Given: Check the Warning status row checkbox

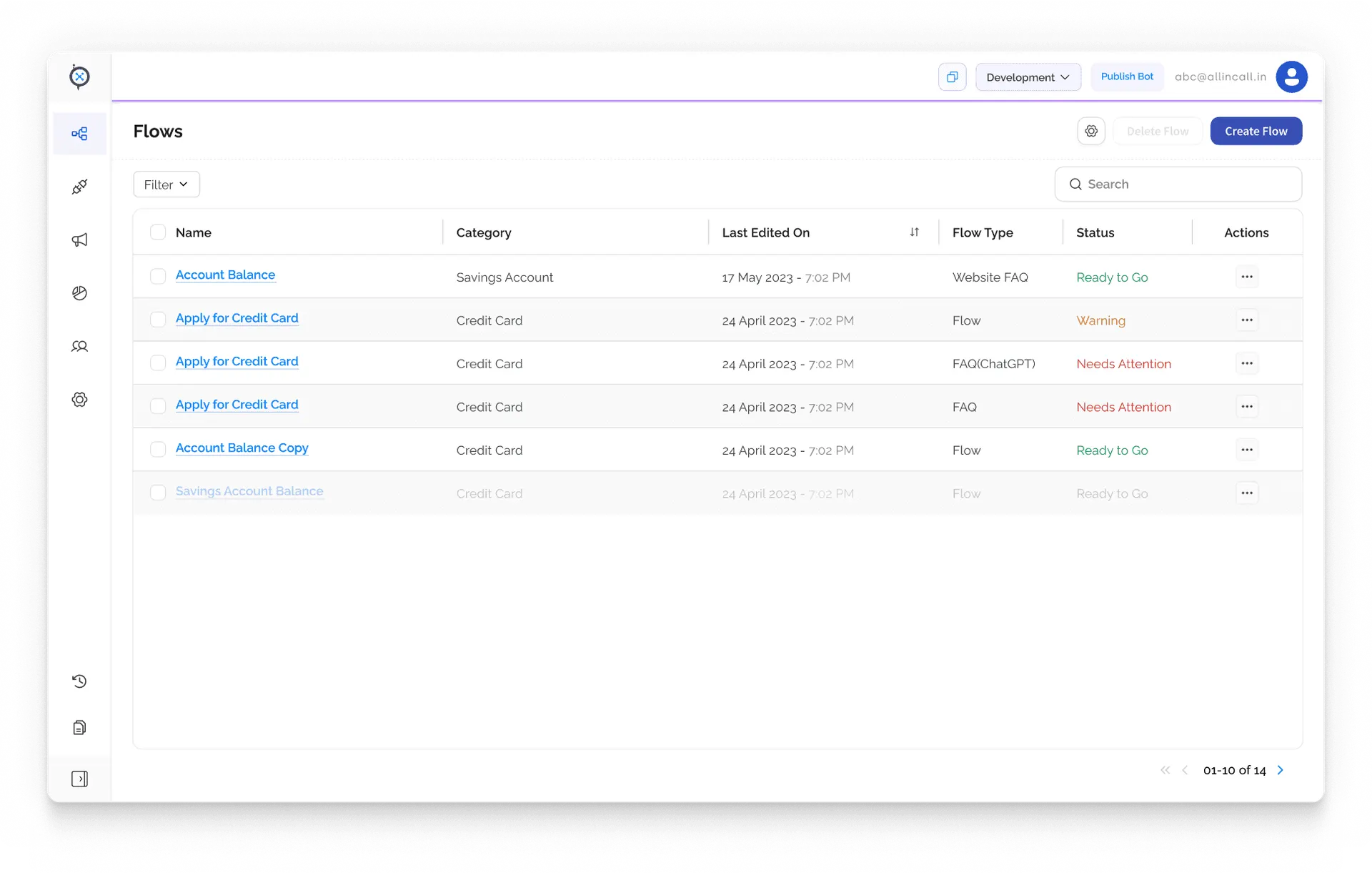Looking at the screenshot, I should (158, 320).
